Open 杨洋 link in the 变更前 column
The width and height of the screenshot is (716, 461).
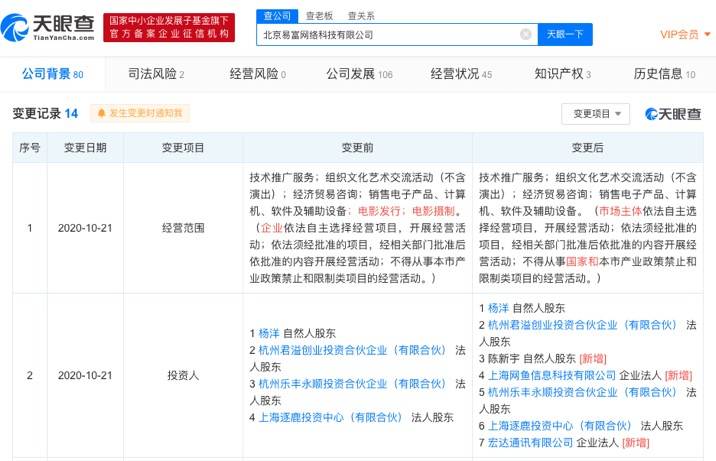(x=268, y=334)
